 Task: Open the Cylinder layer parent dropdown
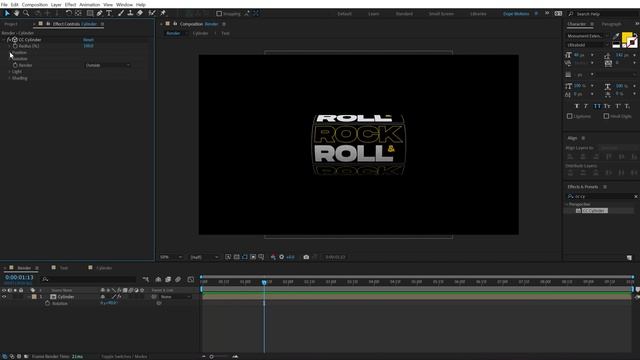(176, 297)
